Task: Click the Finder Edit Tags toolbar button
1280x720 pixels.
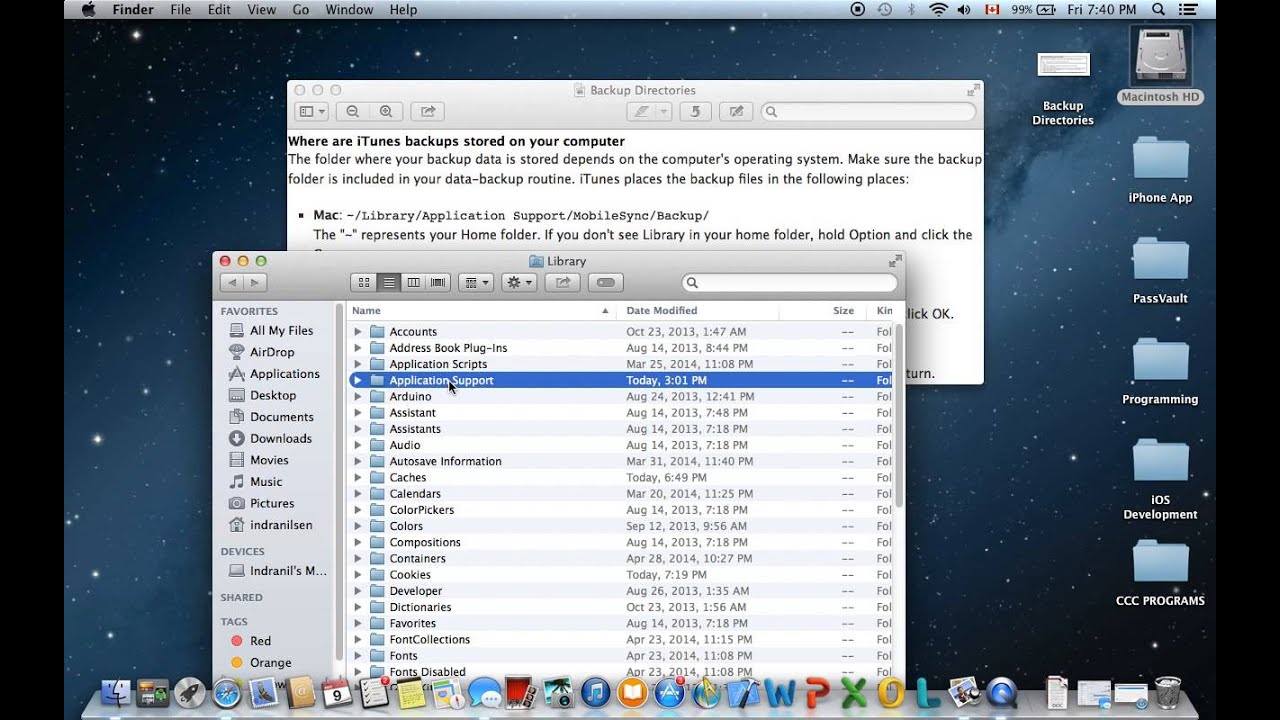Action: pos(606,283)
